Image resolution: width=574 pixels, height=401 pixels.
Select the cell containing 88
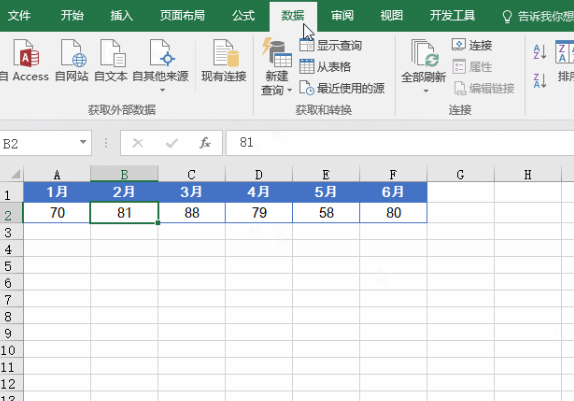point(191,212)
